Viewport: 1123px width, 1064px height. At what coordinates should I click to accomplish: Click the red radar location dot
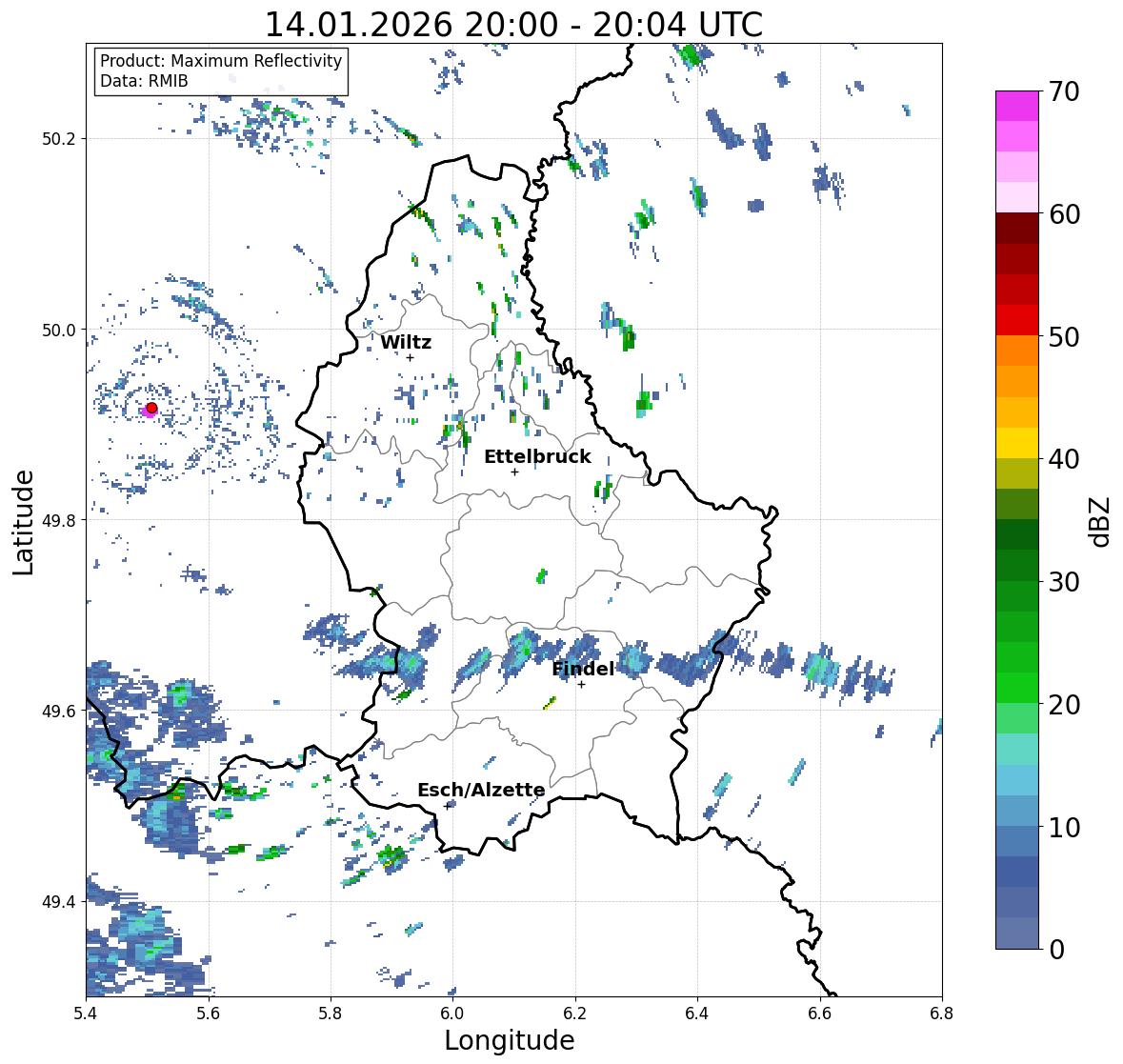tap(151, 408)
